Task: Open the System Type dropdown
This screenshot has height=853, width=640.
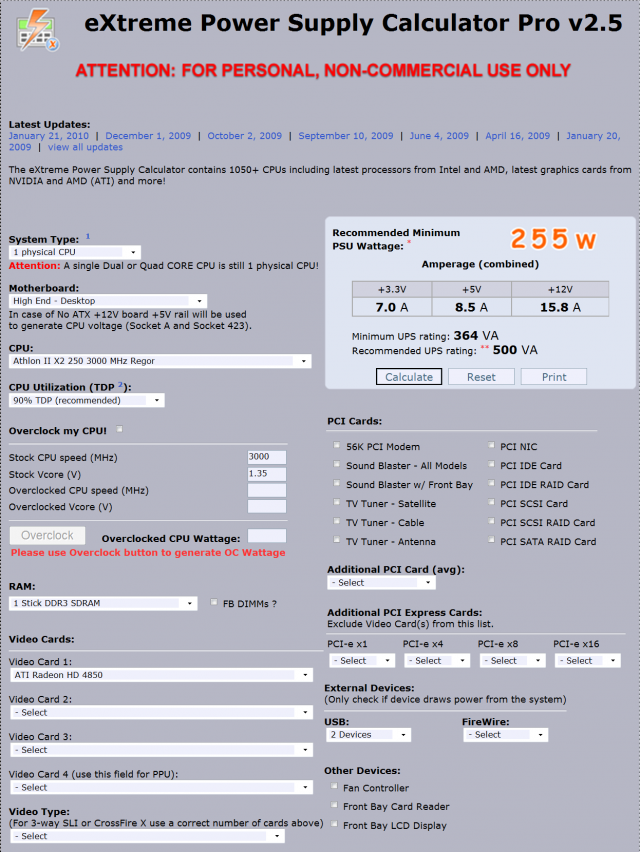Action: 75,252
